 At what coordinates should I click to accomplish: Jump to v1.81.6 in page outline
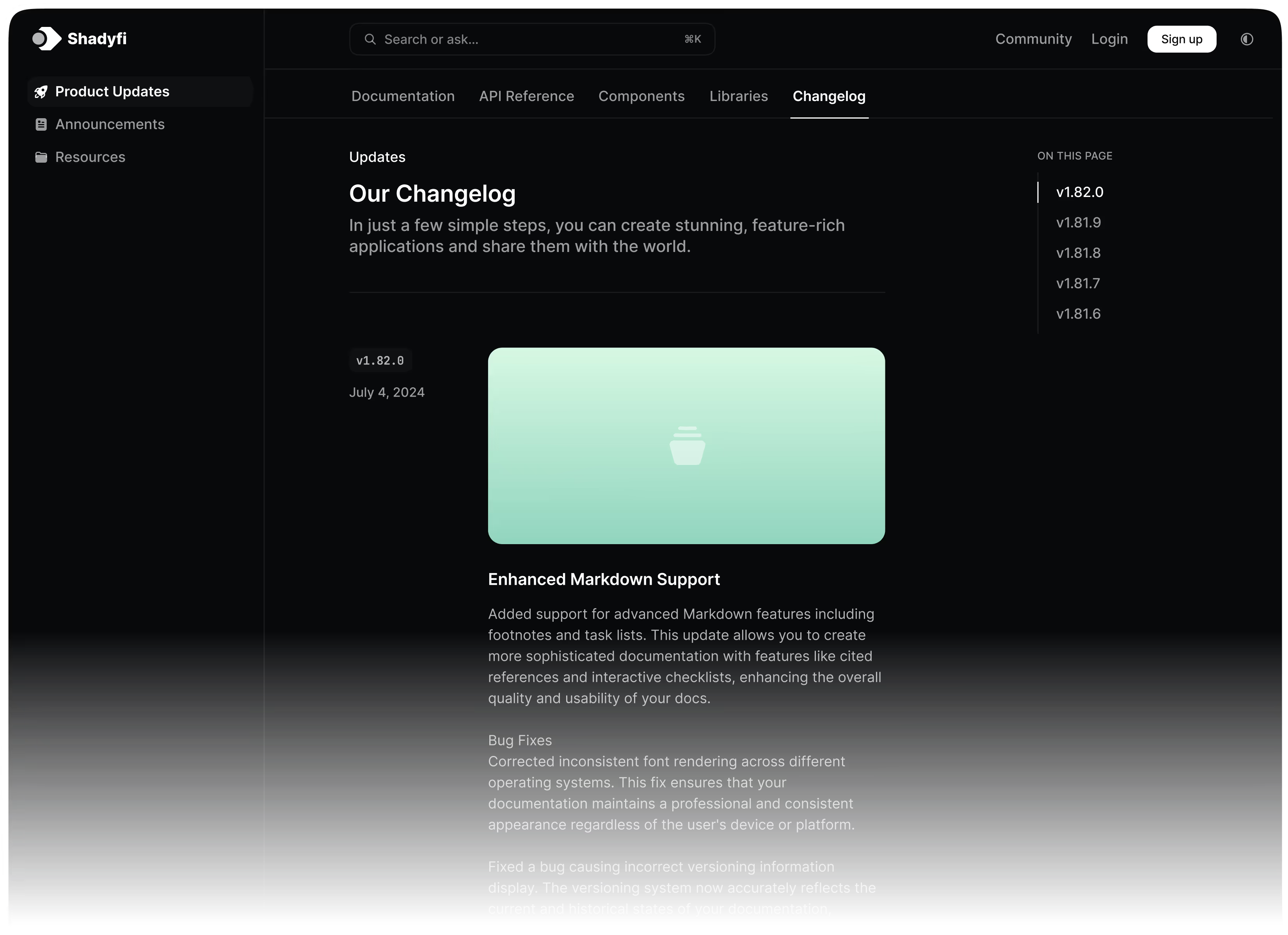1078,314
